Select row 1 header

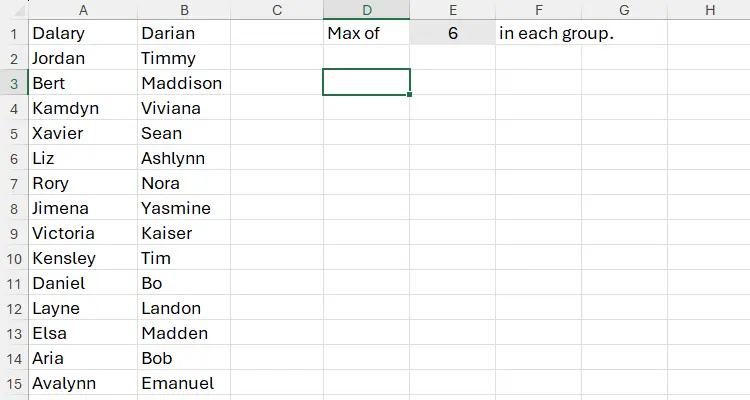(x=13, y=33)
